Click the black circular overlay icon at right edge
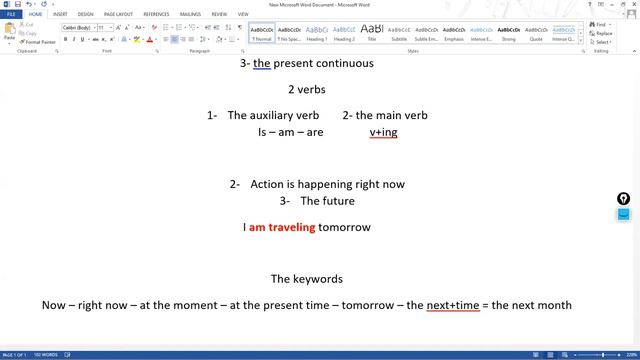 tap(623, 199)
